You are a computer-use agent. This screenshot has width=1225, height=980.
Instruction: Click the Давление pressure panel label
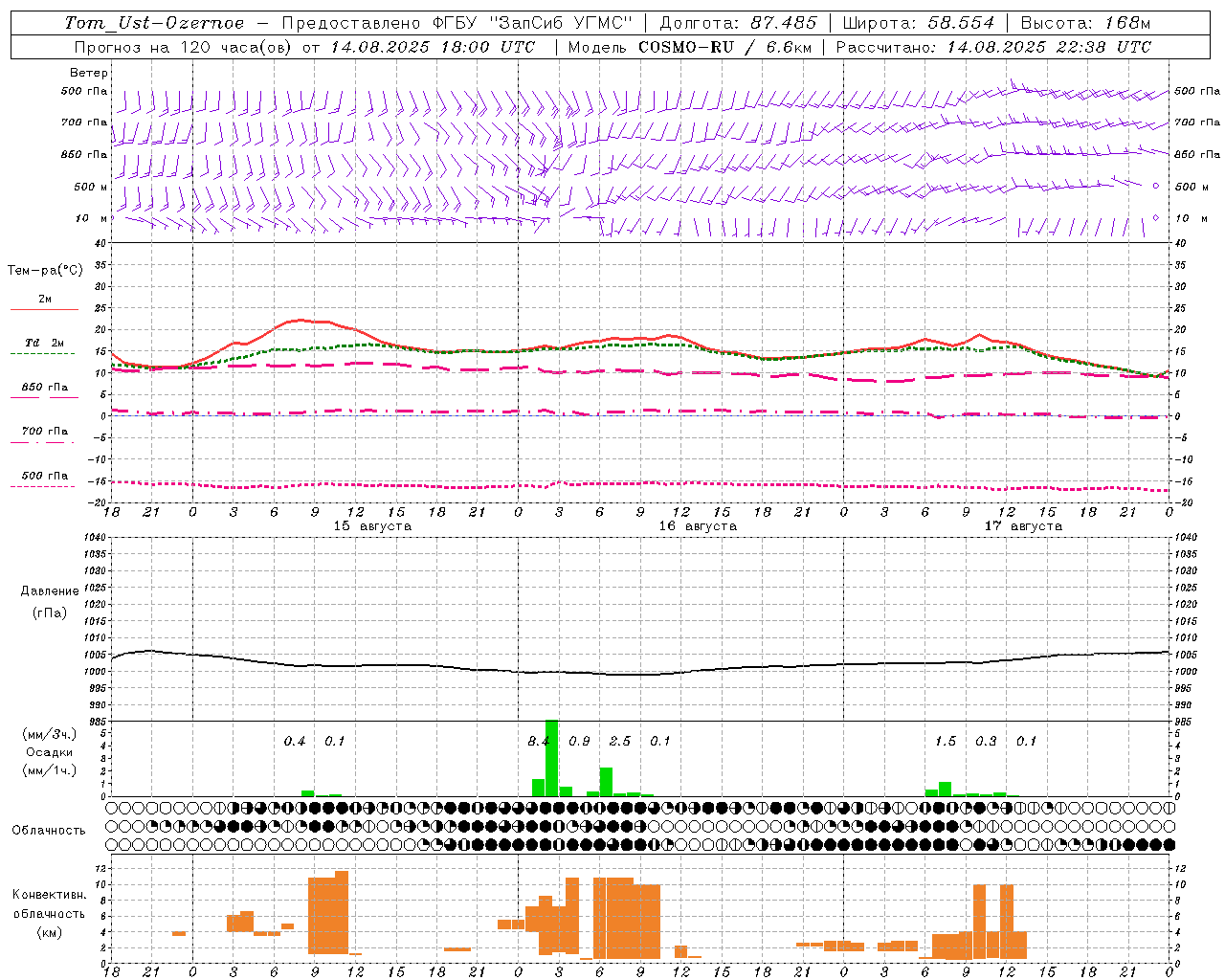point(50,591)
